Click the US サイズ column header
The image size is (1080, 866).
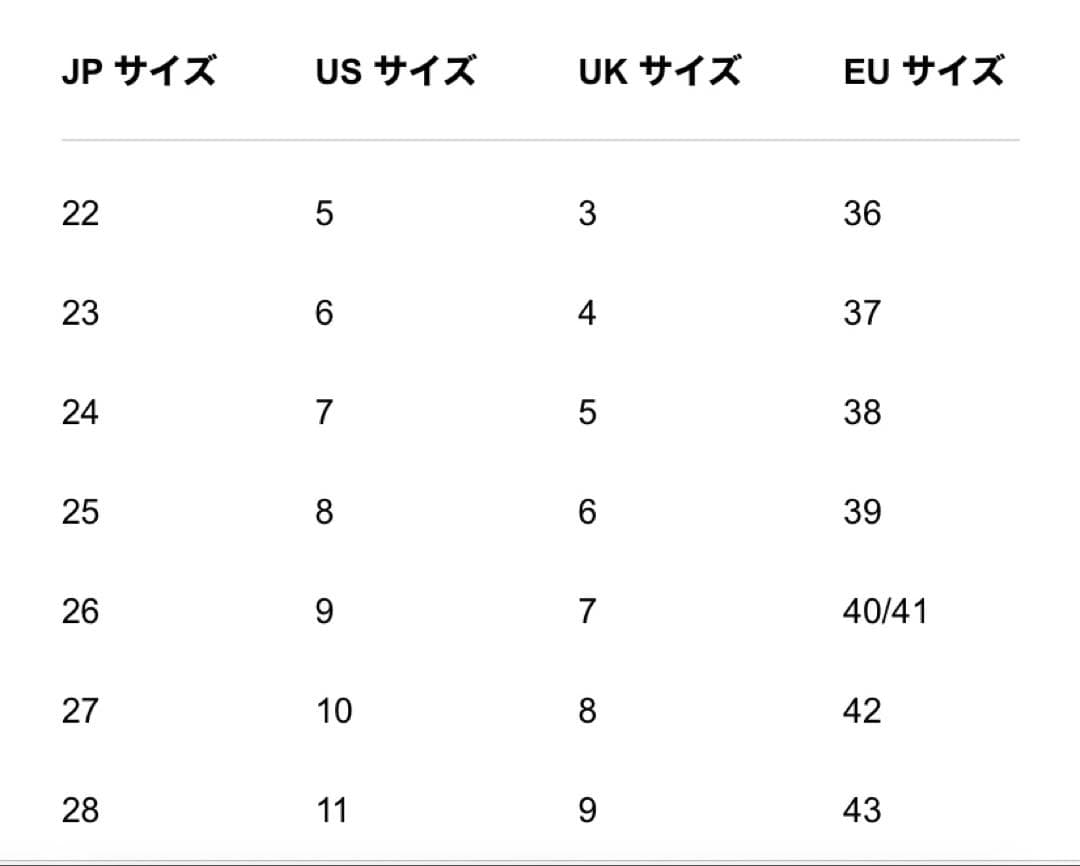coord(395,72)
